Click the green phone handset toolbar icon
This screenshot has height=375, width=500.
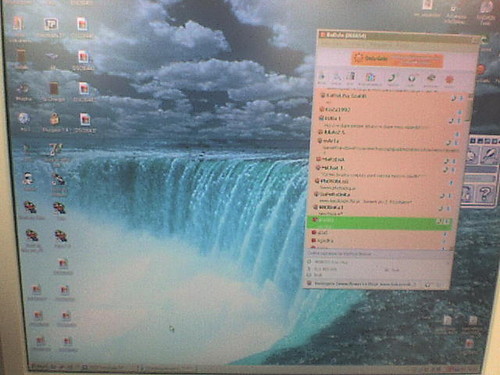coord(392,79)
